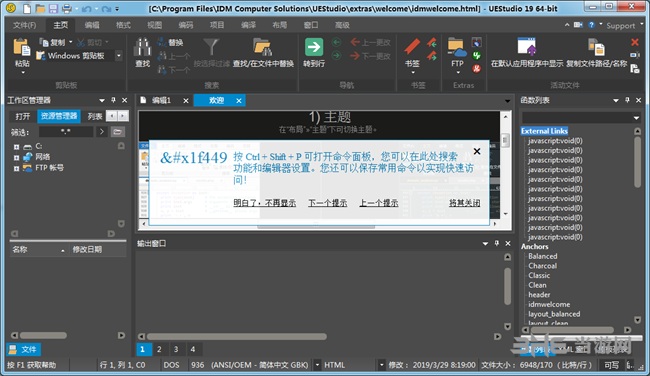Switch to the View (视图) ribbon tab
The image size is (650, 376).
pos(155,25)
